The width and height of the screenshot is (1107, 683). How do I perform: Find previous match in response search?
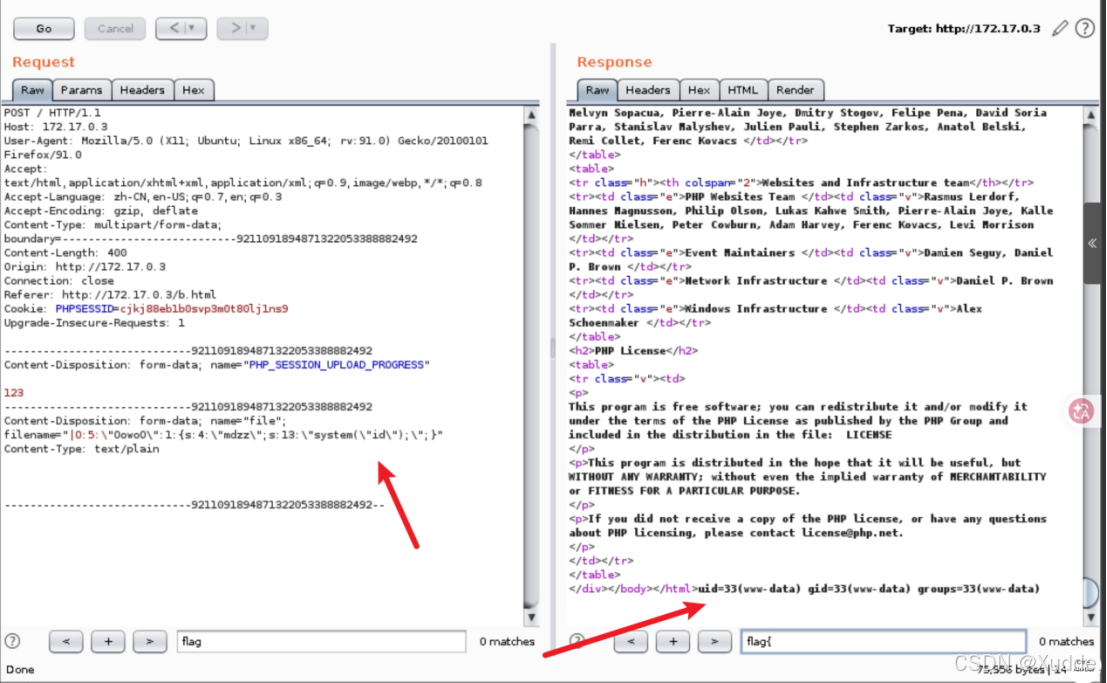(x=630, y=641)
